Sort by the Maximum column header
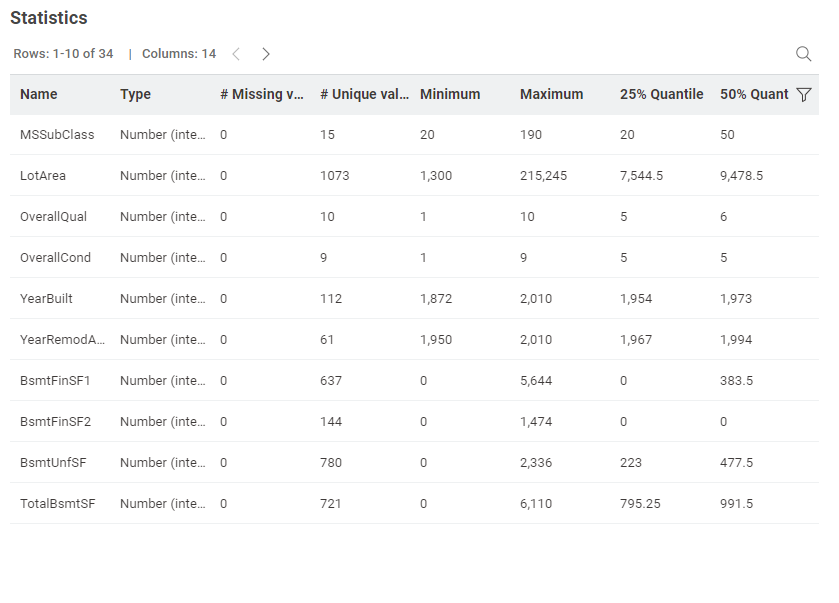 tap(552, 94)
